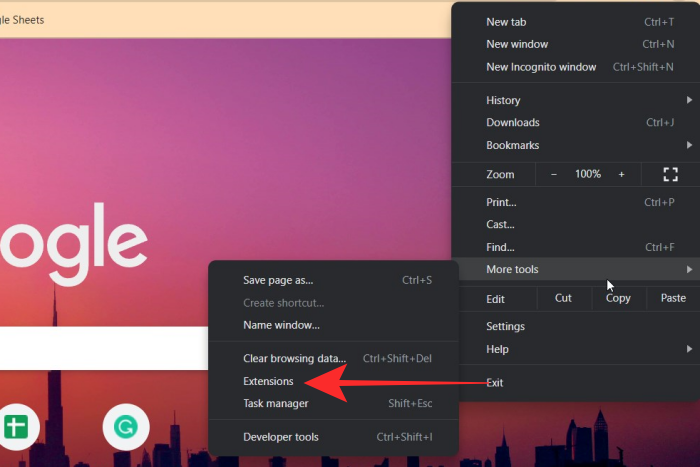Click the Google search box

pos(104,348)
